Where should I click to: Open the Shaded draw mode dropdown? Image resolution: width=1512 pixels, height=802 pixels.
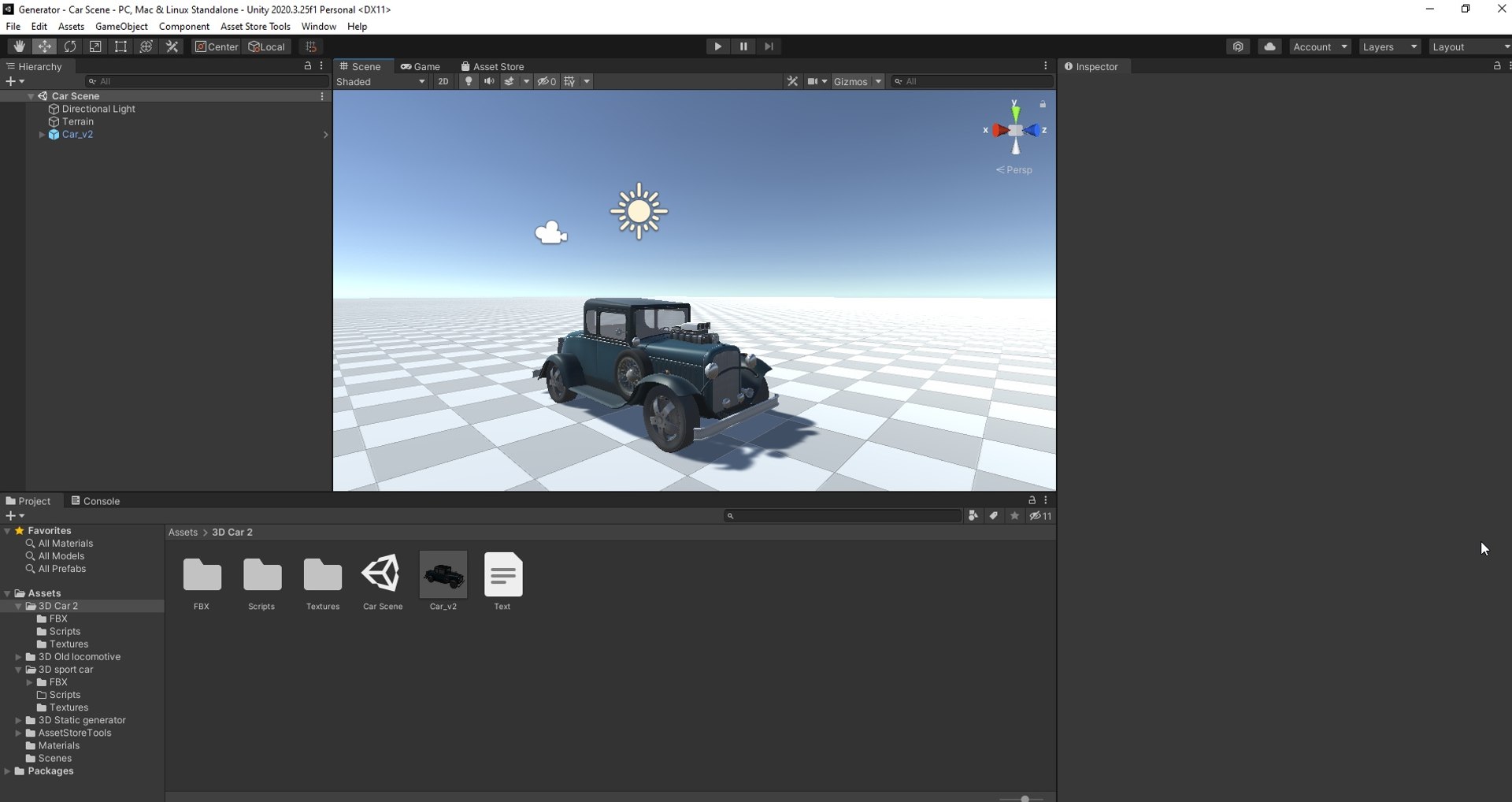point(381,81)
